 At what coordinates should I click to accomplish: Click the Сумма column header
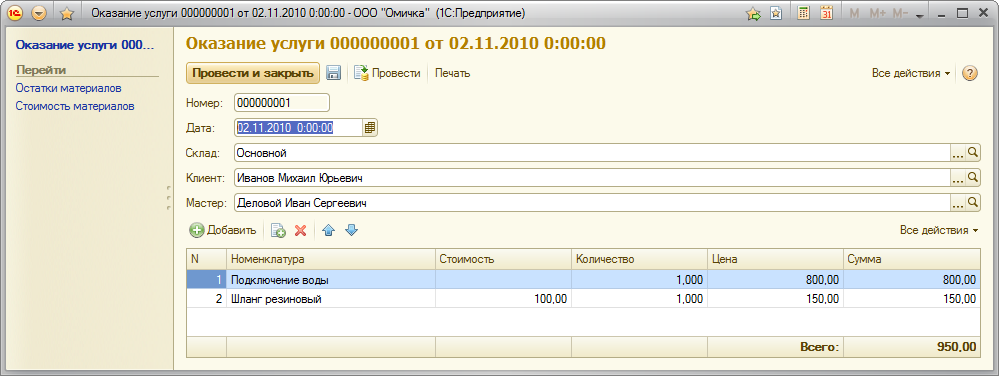(x=912, y=259)
